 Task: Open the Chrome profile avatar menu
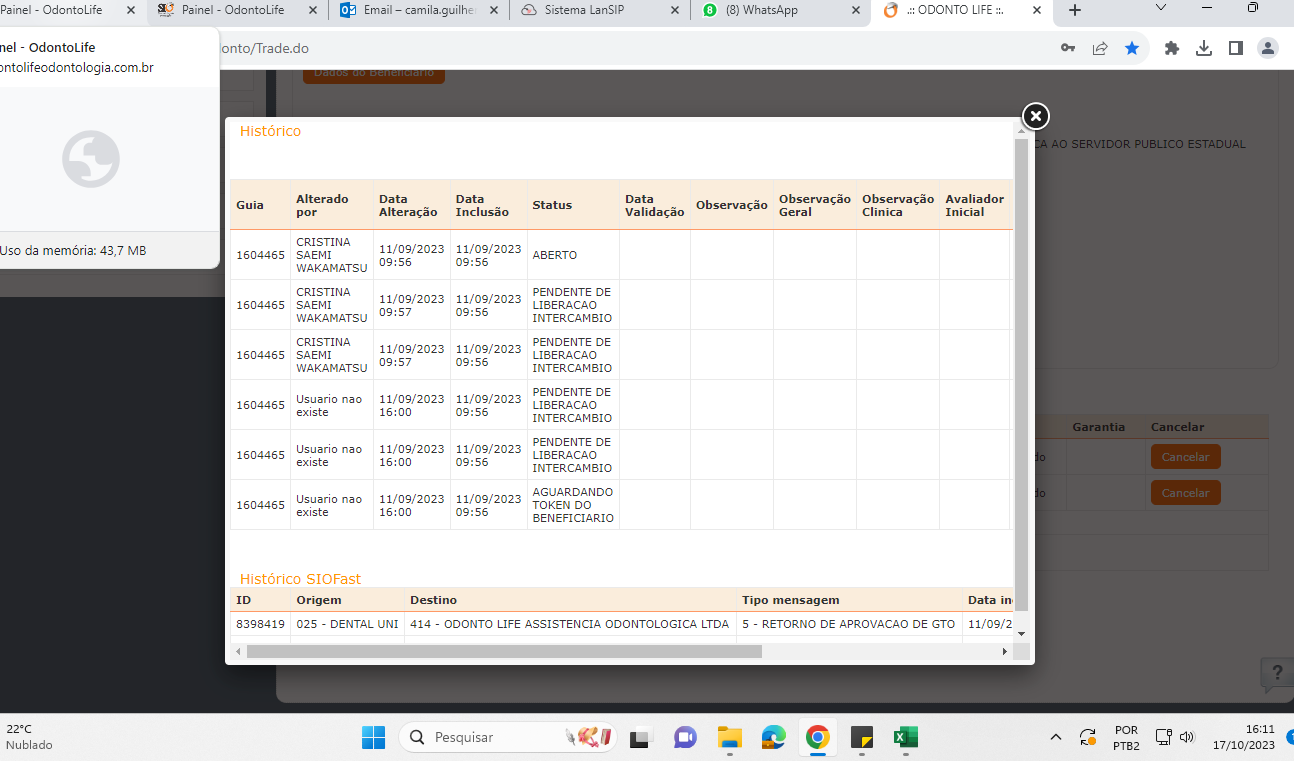click(x=1268, y=48)
